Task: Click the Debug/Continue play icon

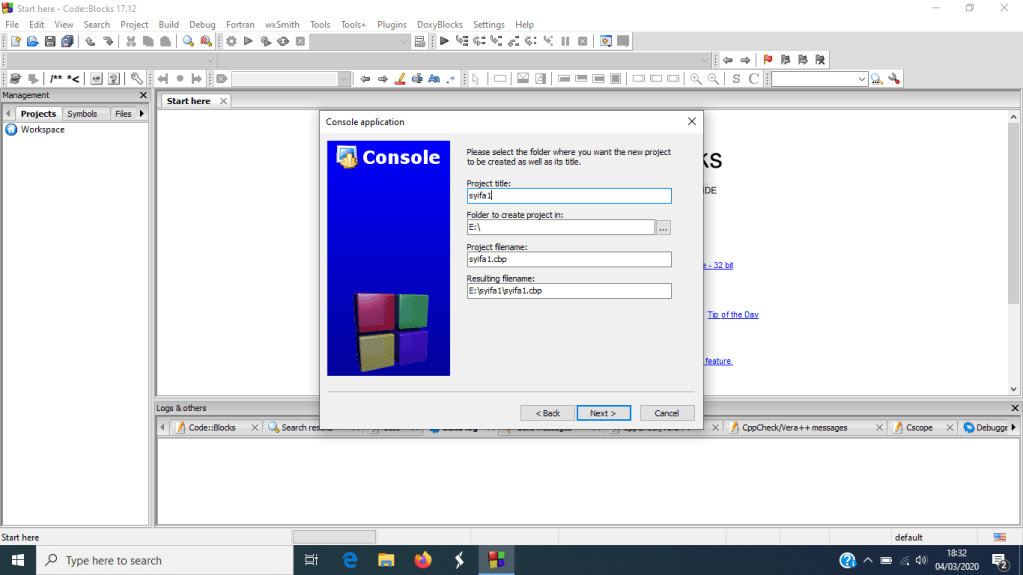Action: (445, 41)
